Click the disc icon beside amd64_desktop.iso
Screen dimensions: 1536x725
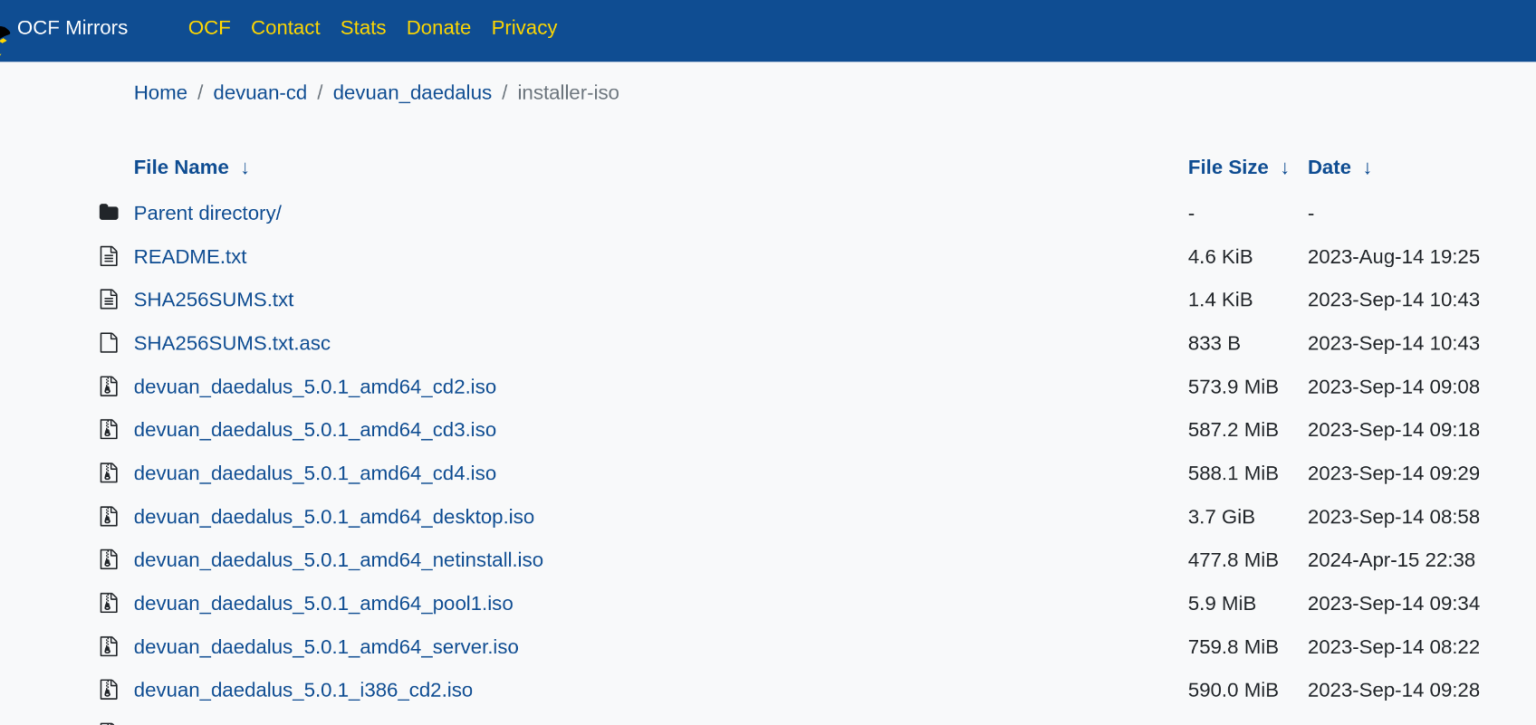pyautogui.click(x=108, y=516)
